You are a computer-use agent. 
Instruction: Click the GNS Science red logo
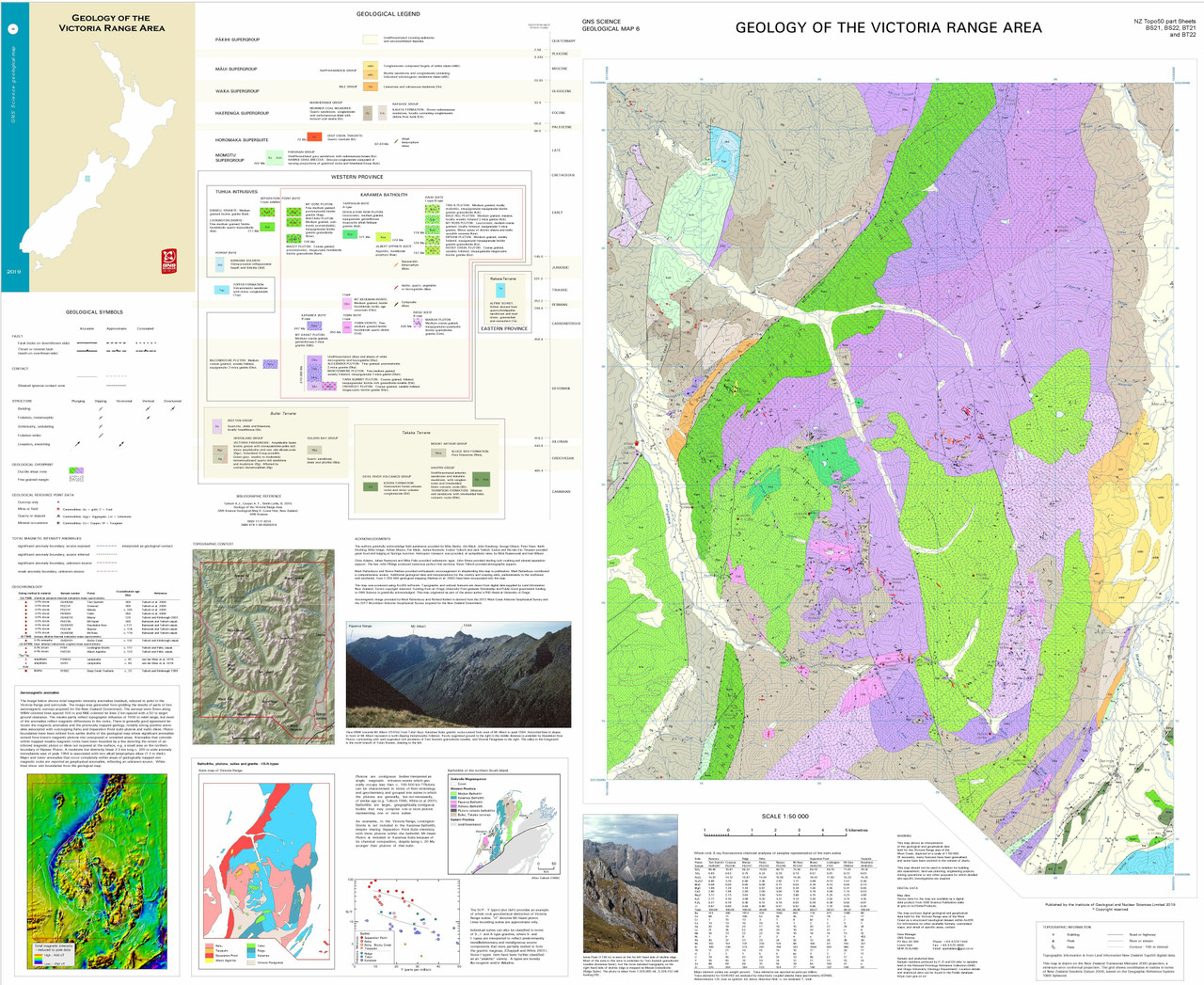(169, 258)
